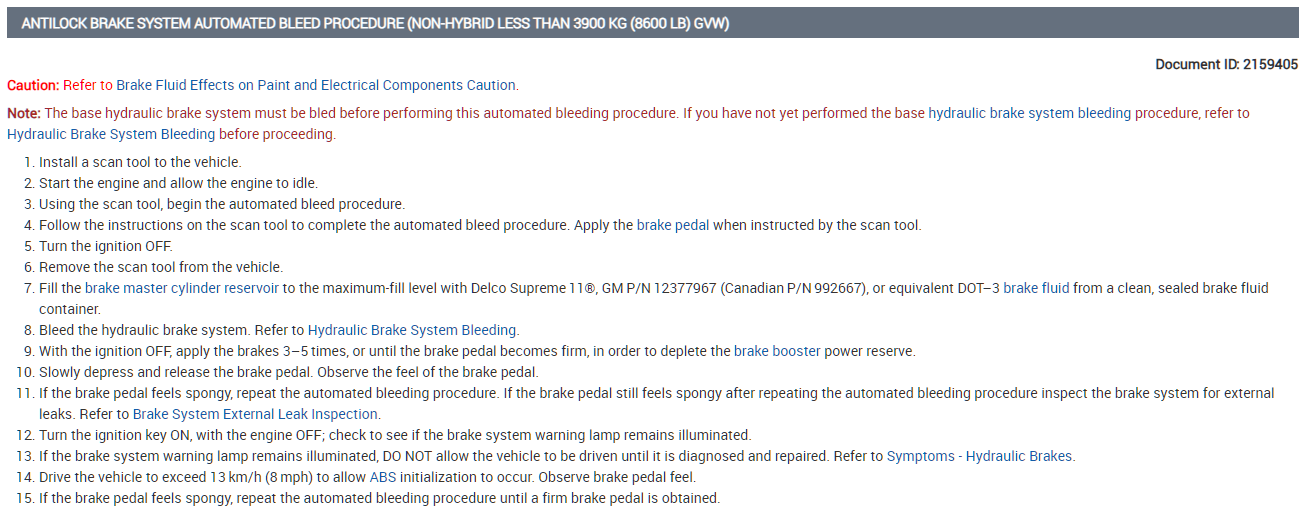
Task: Click the brake booster link
Action: tap(777, 351)
